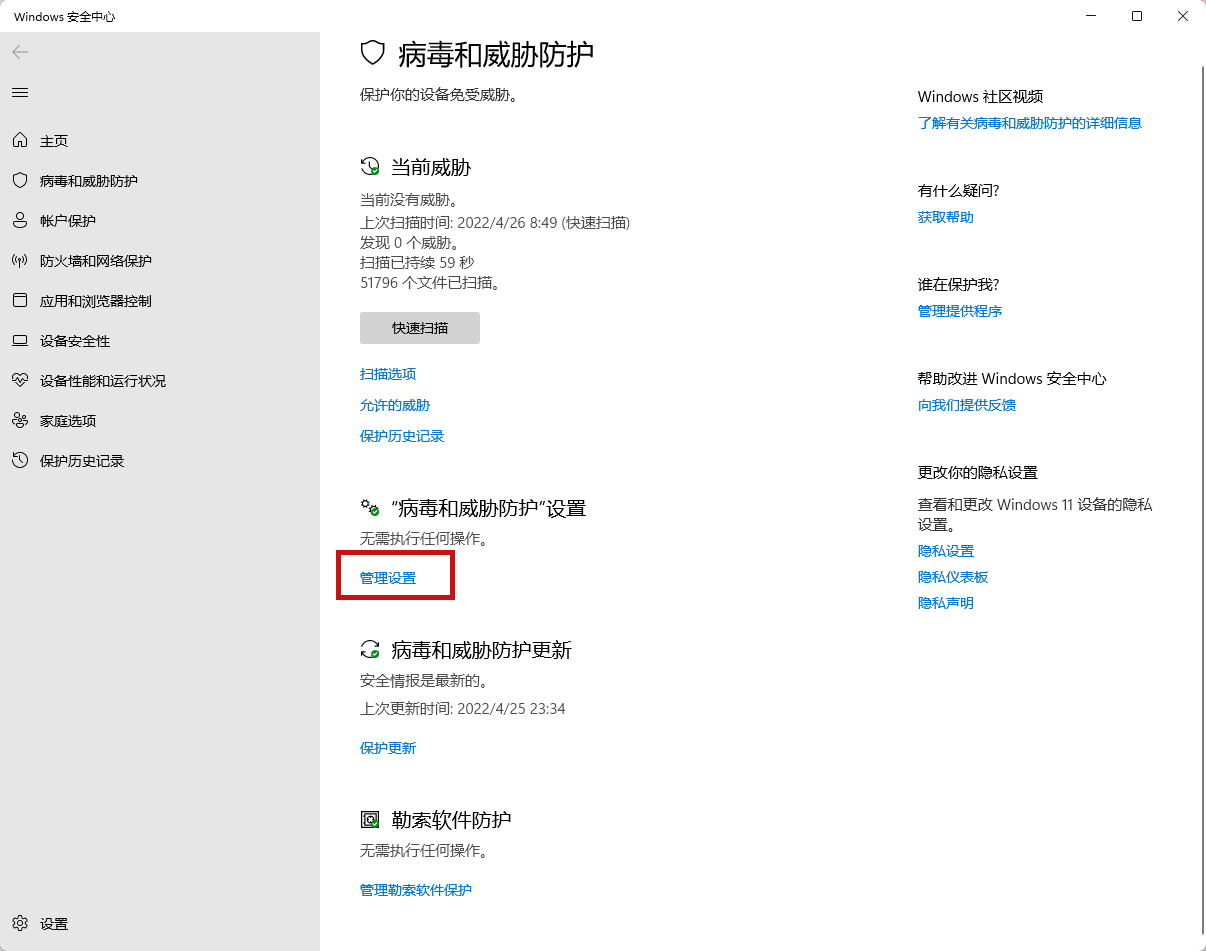Viewport: 1206px width, 951px height.
Task: Open 隐私设置 link
Action: pos(946,551)
